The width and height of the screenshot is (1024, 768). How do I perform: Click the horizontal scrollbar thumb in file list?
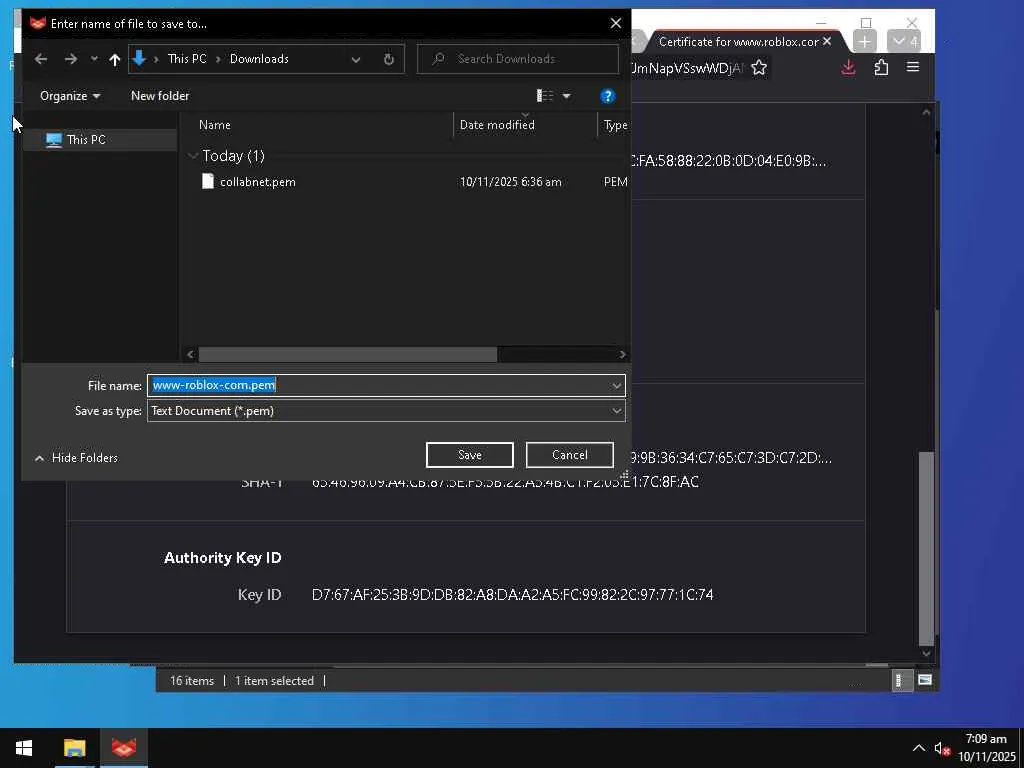[347, 354]
